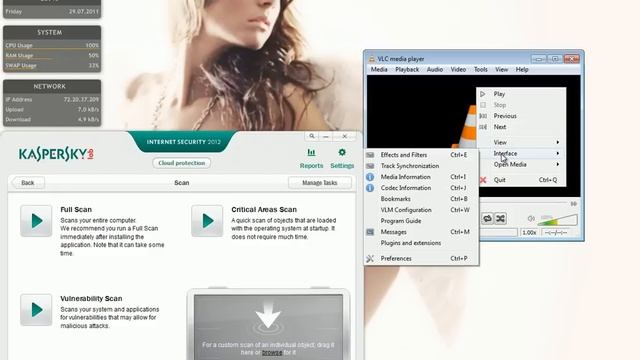Click the Codec Information info icon

pyautogui.click(x=370, y=188)
